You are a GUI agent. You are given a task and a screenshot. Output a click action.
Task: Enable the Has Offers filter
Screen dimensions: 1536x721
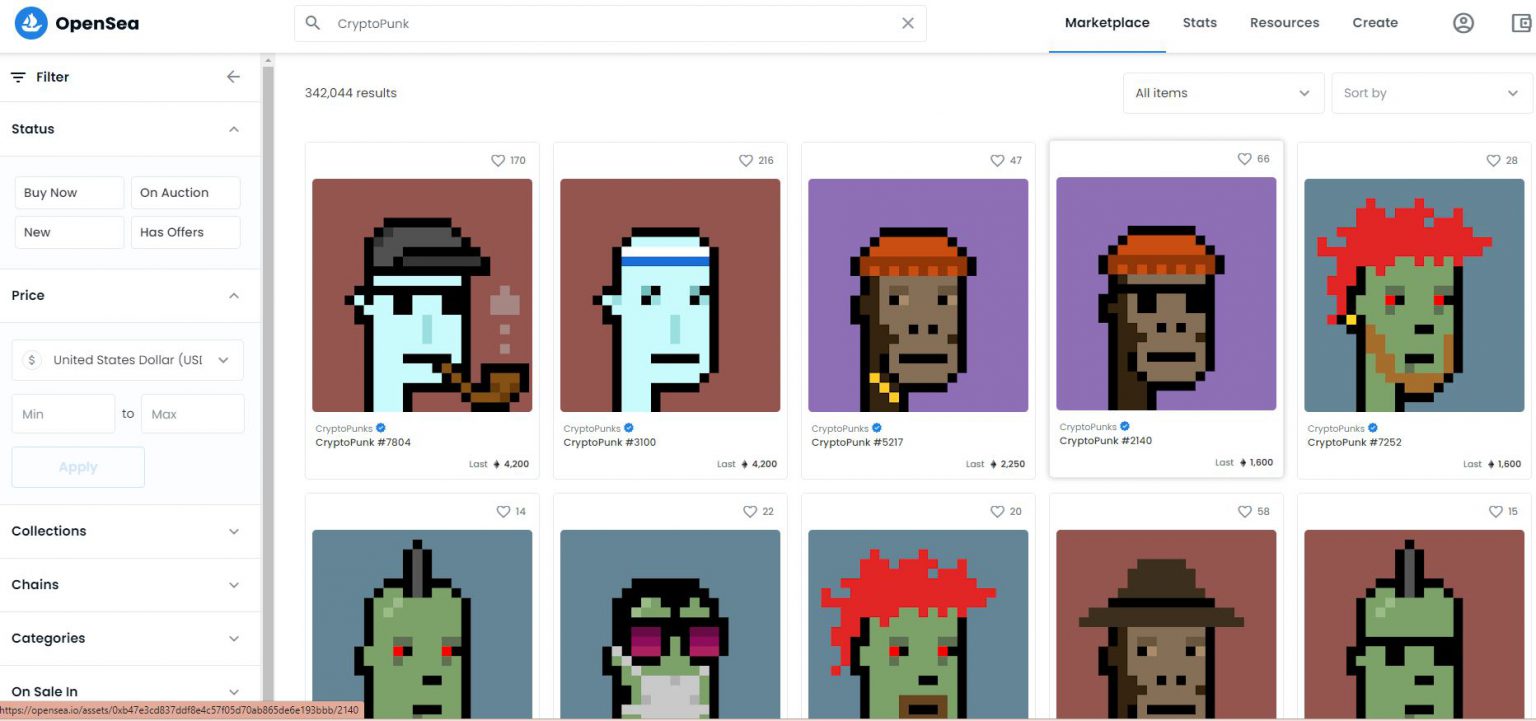pyautogui.click(x=185, y=232)
